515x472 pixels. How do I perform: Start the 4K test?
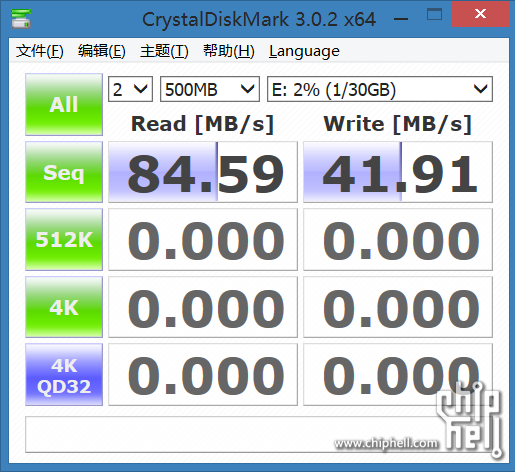point(64,307)
